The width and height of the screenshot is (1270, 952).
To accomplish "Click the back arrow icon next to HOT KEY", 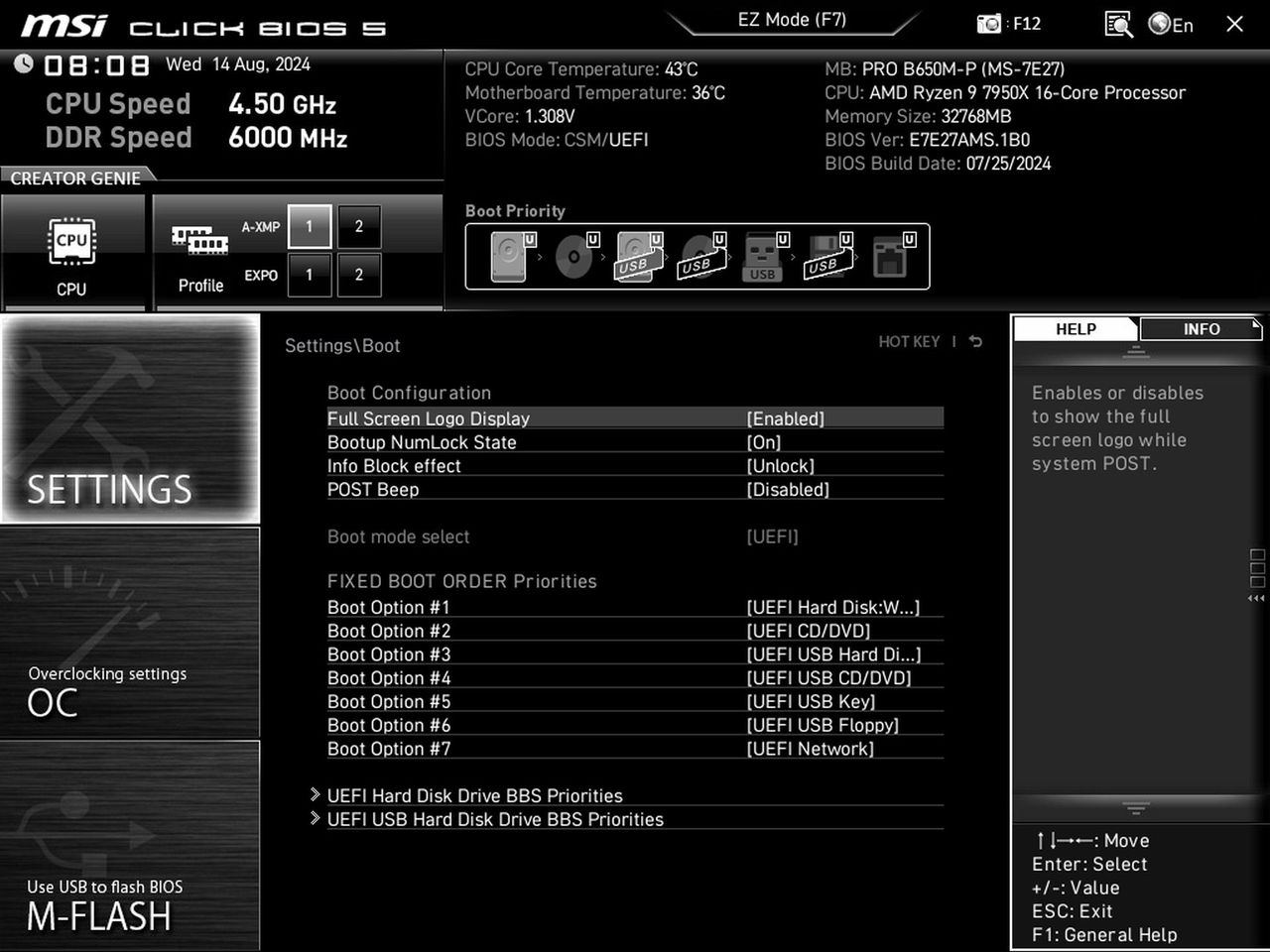I will [975, 341].
